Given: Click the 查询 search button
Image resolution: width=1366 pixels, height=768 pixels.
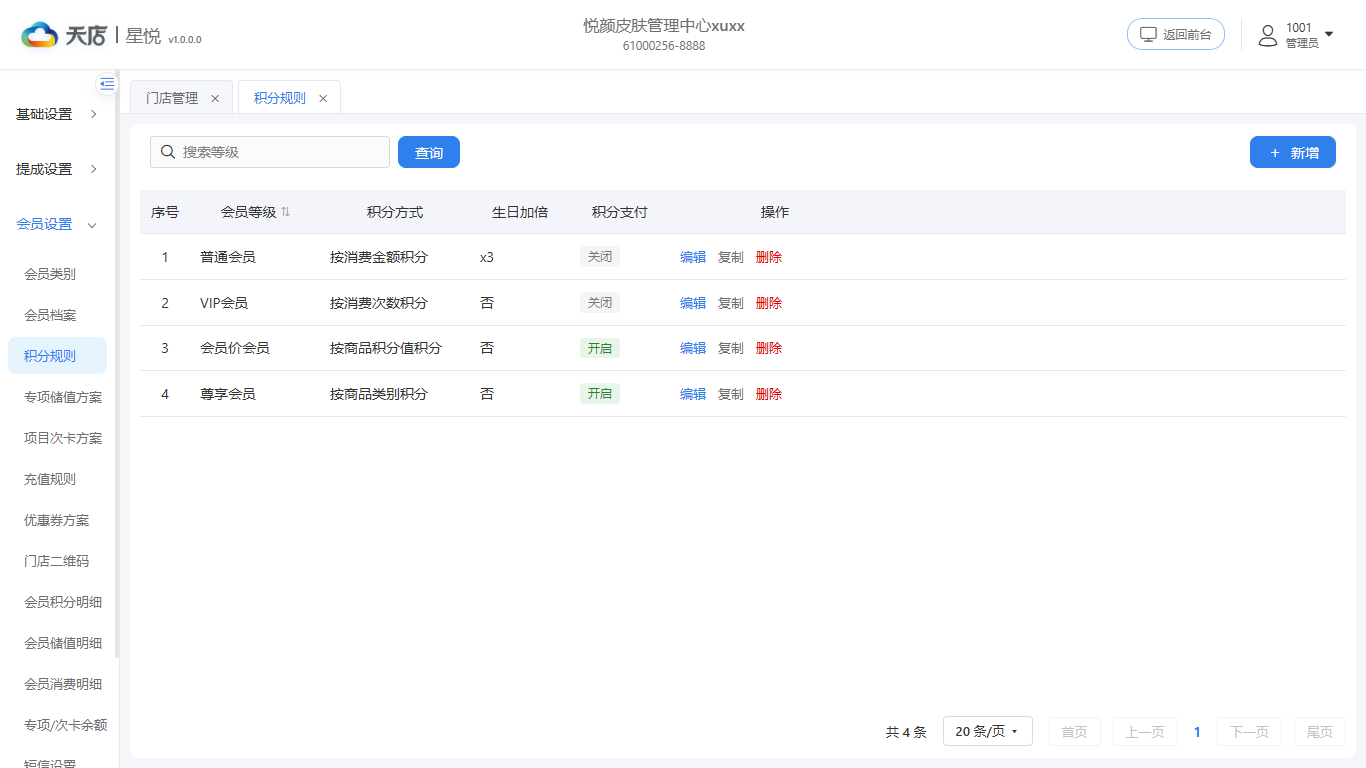Looking at the screenshot, I should click(x=429, y=152).
